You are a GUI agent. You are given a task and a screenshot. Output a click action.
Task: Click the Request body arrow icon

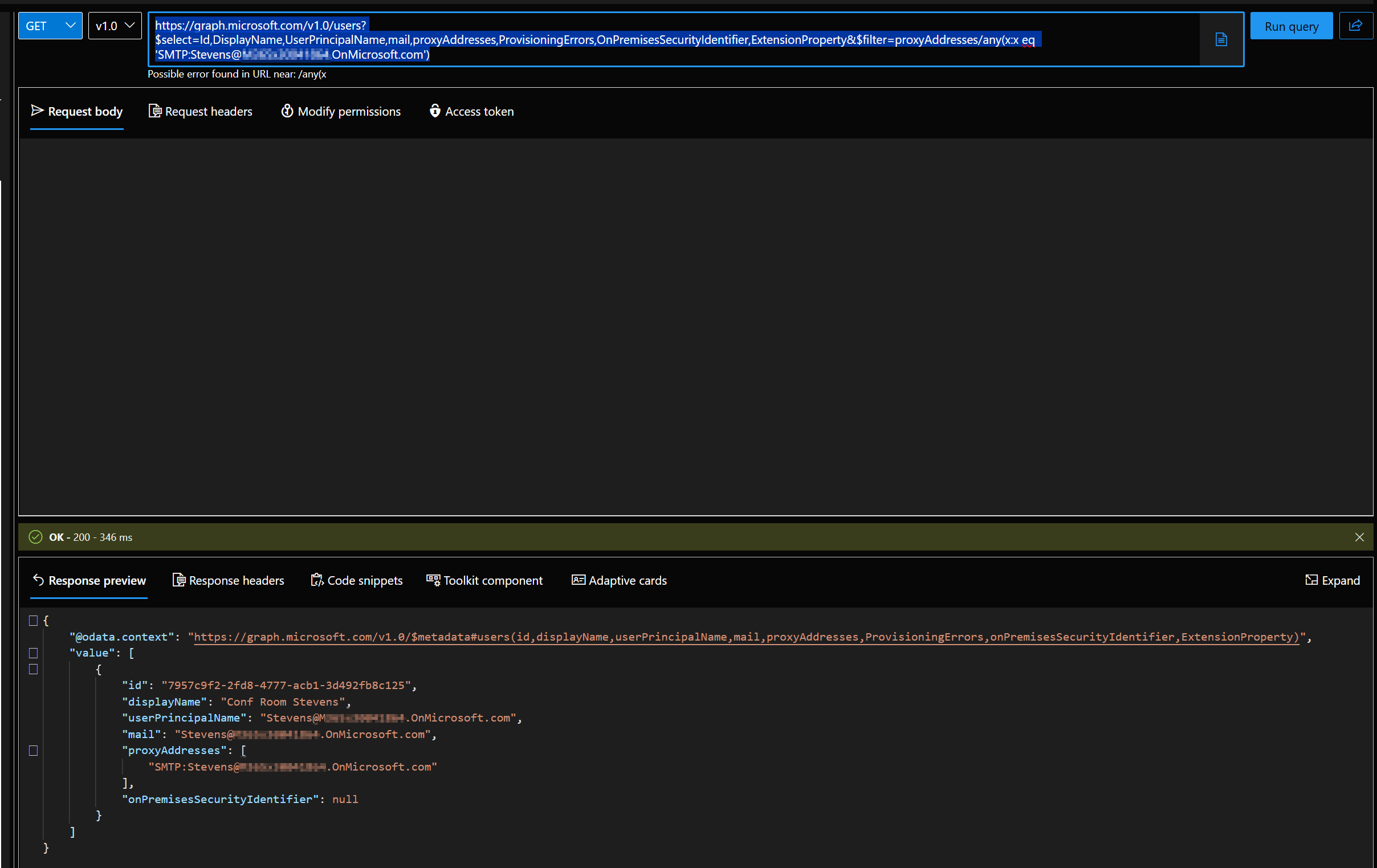[37, 111]
